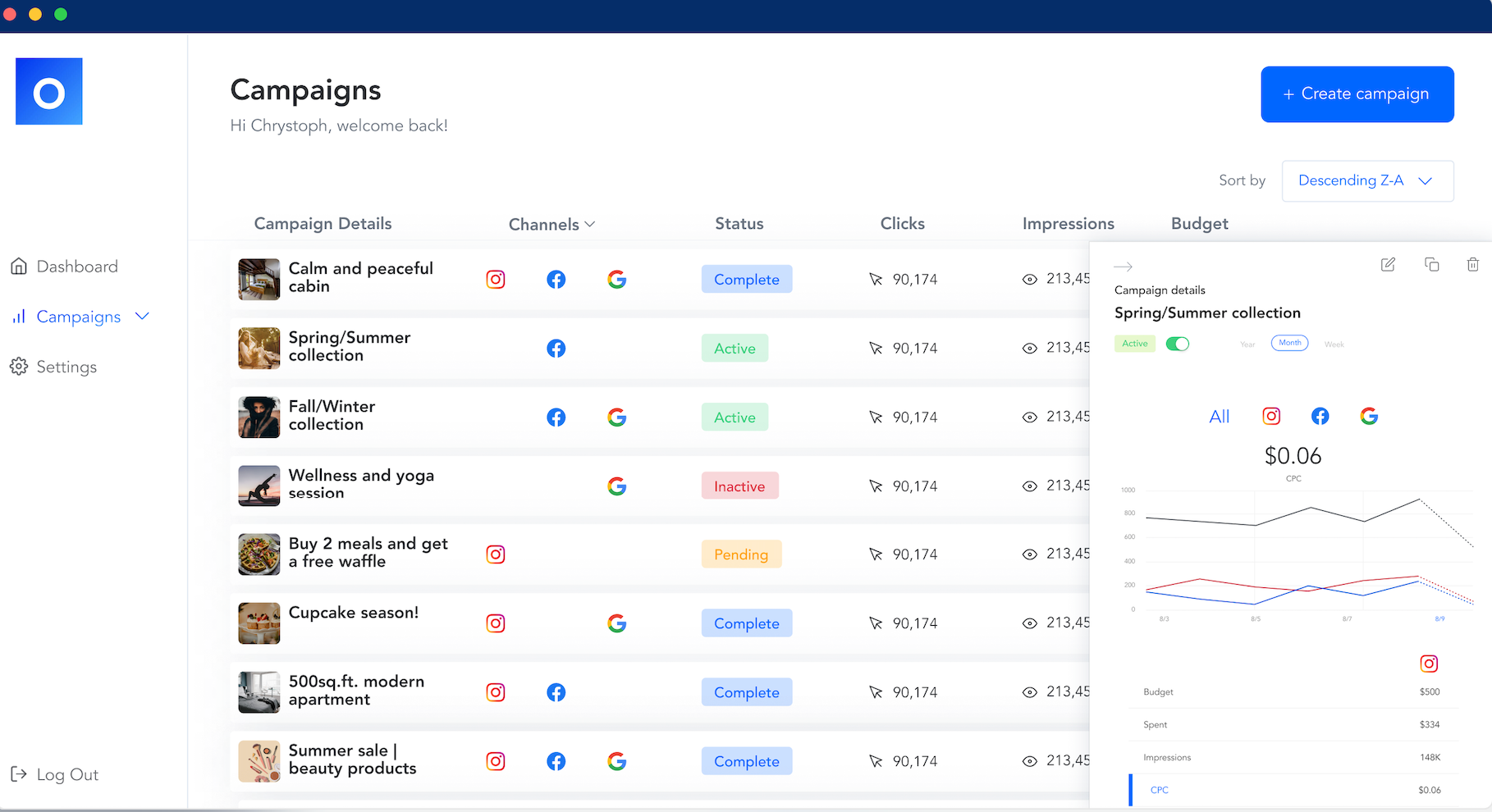Open the Cupcake season! thumbnail

(x=259, y=623)
